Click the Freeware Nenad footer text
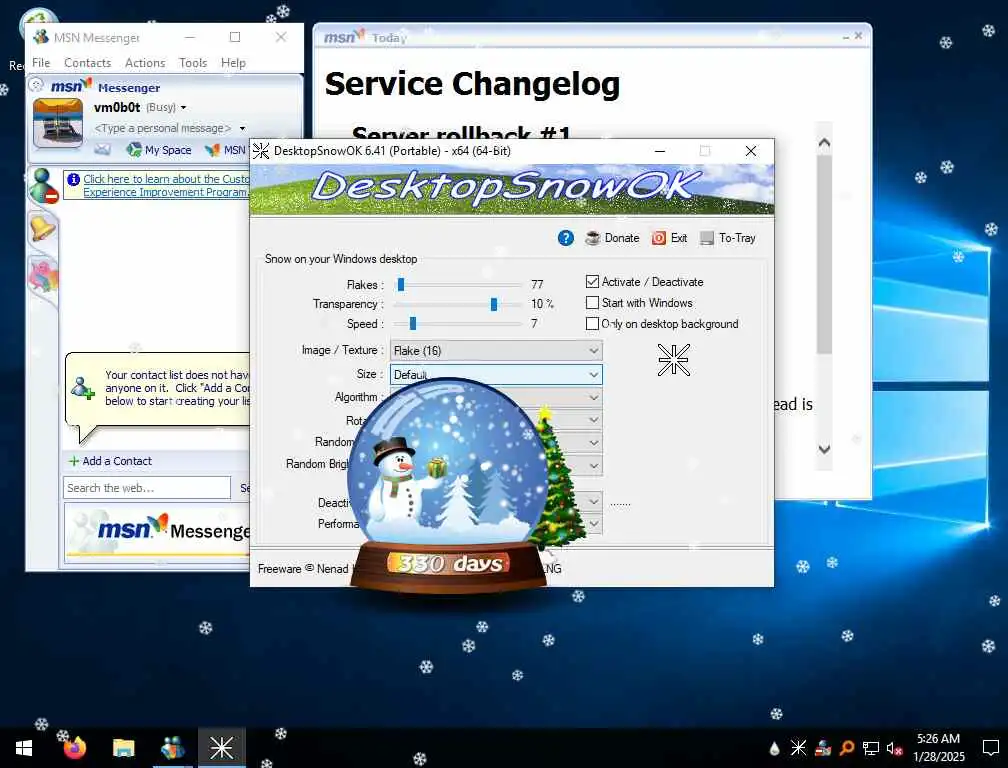The height and width of the screenshot is (768, 1008). [303, 569]
